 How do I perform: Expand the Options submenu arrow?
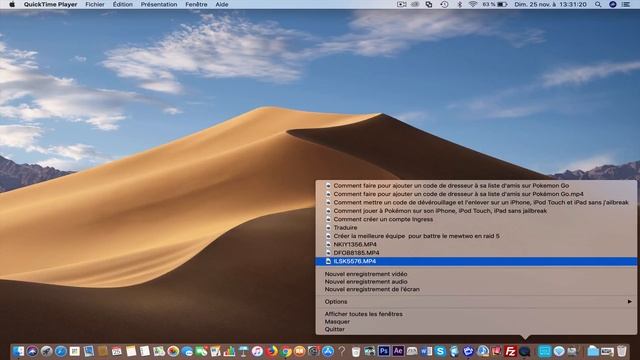click(x=629, y=302)
